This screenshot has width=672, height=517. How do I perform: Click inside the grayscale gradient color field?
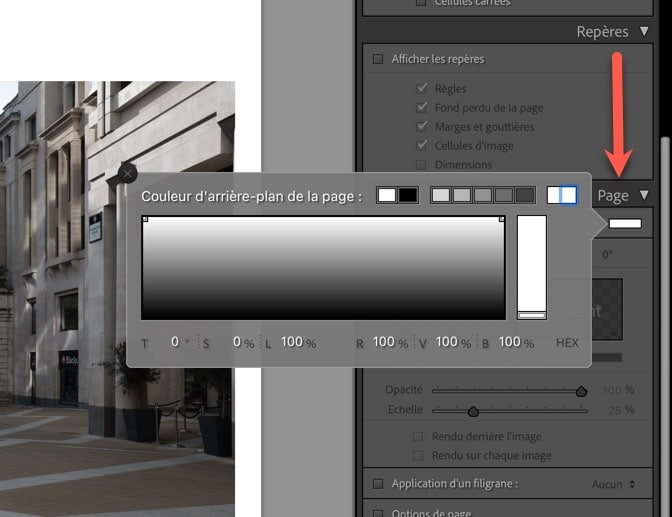pyautogui.click(x=323, y=267)
